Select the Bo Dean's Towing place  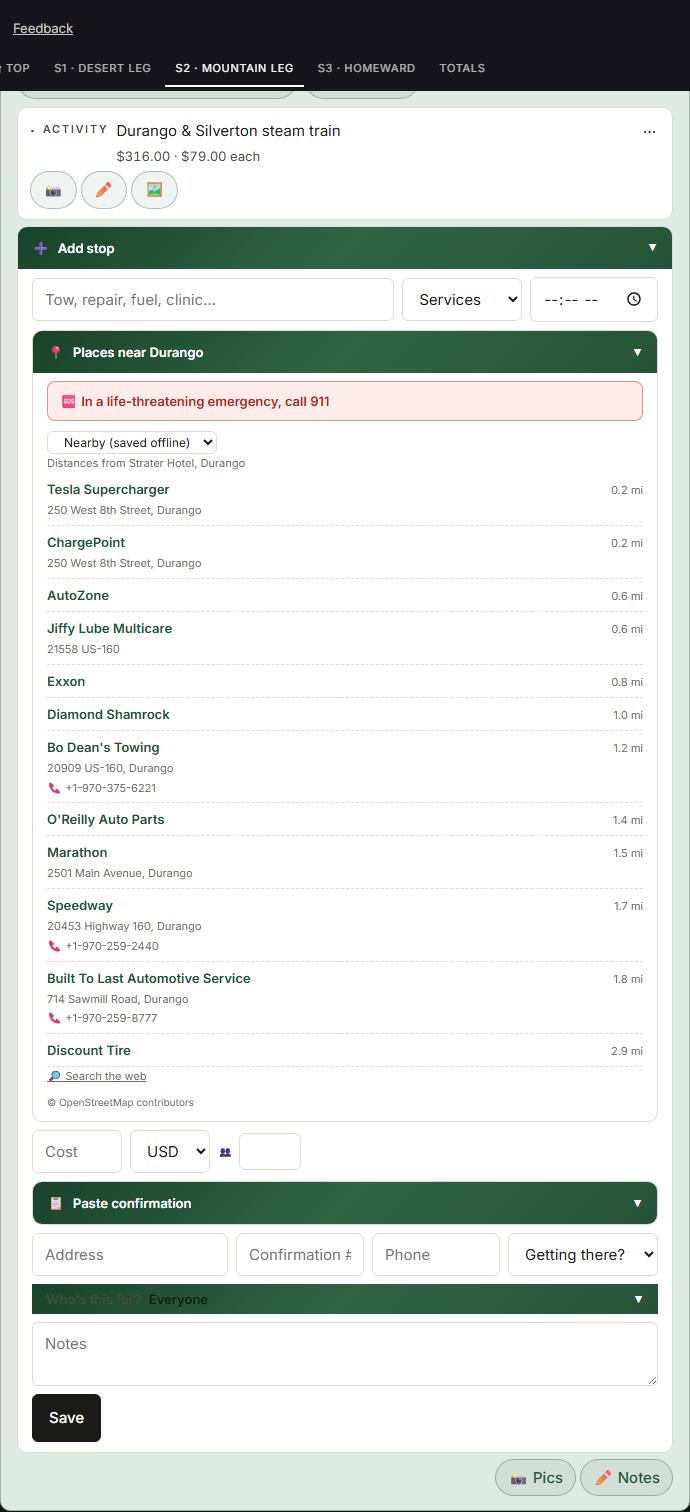click(103, 747)
